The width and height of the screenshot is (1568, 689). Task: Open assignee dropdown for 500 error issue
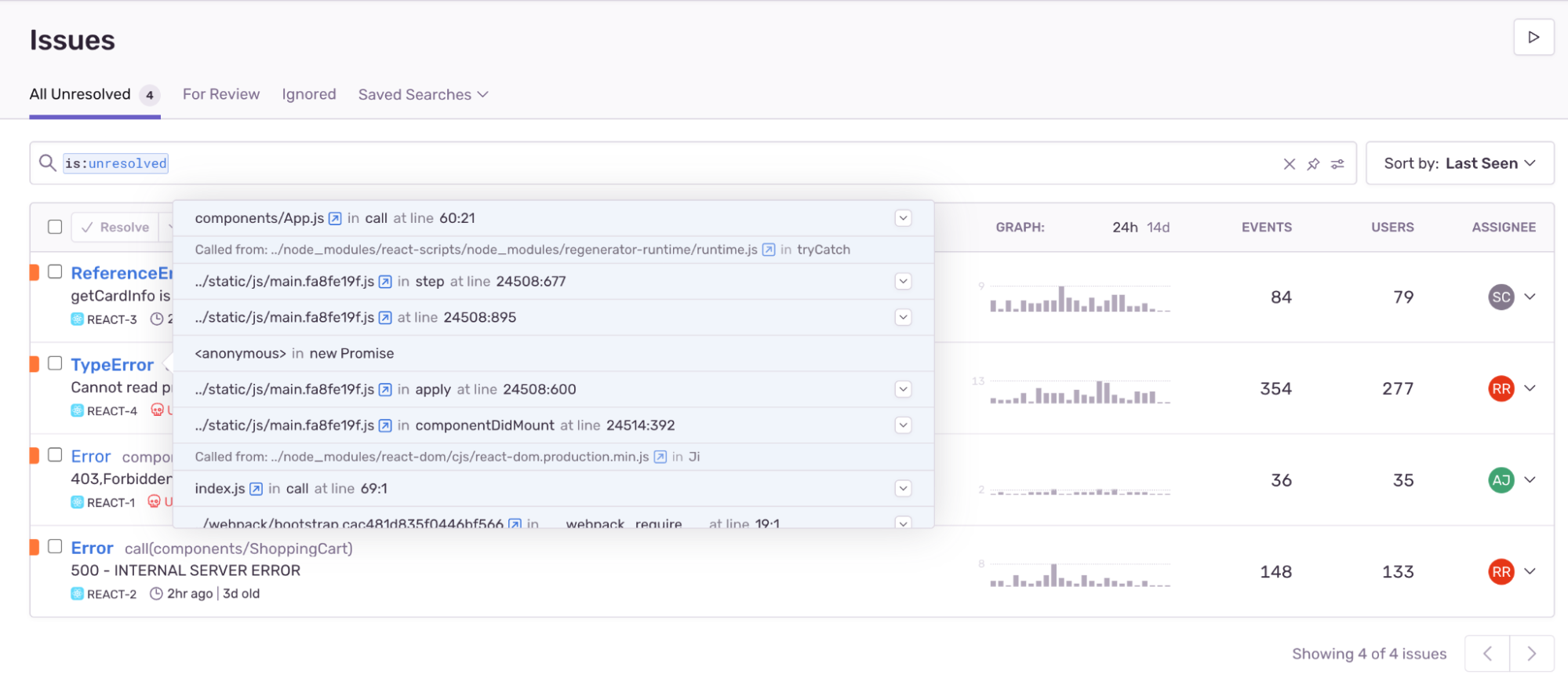point(1530,572)
